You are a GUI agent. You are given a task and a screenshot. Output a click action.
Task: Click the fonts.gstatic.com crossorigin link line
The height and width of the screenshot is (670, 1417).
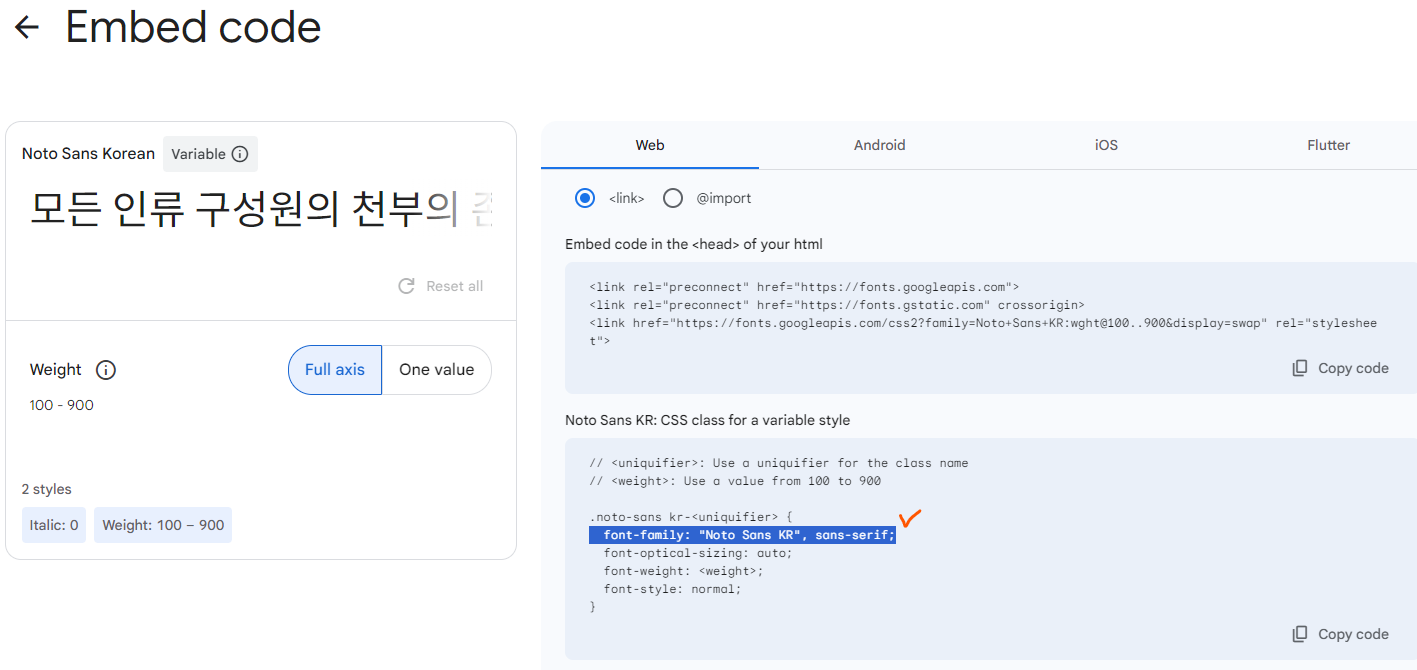coord(837,305)
